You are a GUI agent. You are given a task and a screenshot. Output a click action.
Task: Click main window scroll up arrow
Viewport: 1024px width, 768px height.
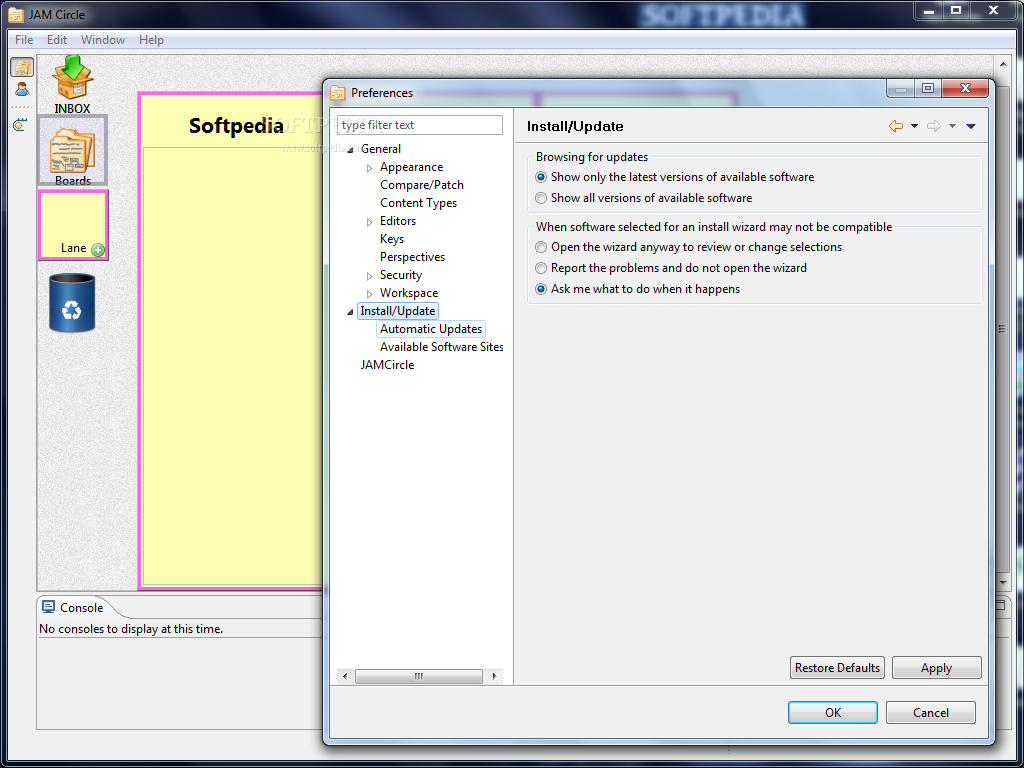(1004, 64)
